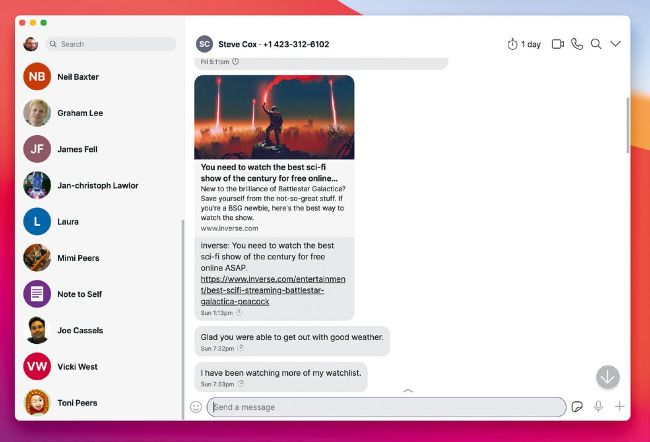650x442 pixels.
Task: Open the sticker picker
Action: 577,407
